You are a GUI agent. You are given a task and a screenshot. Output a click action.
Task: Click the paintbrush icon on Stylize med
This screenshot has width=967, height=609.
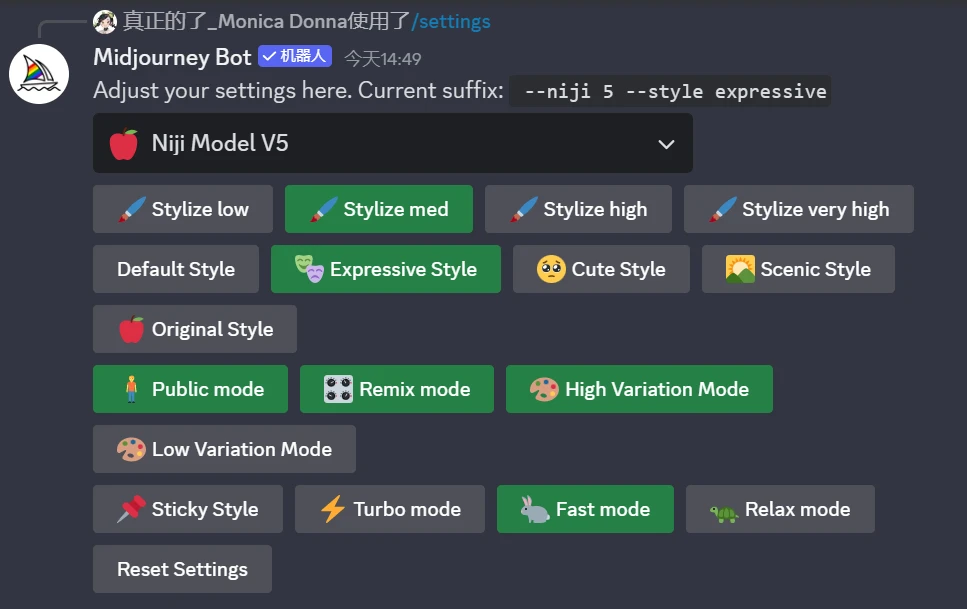click(x=324, y=209)
